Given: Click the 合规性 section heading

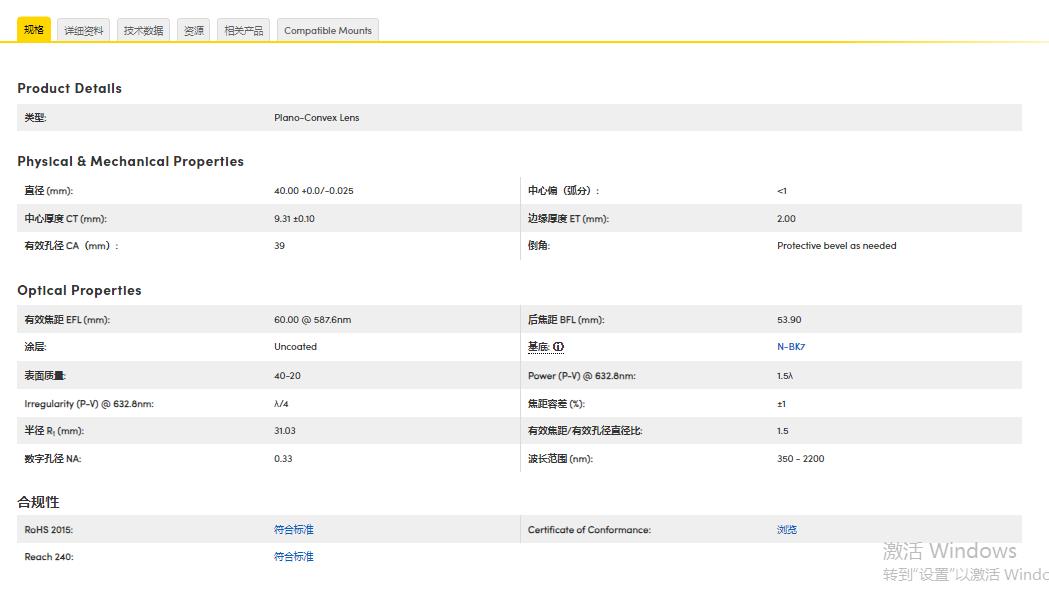Looking at the screenshot, I should click(38, 502).
